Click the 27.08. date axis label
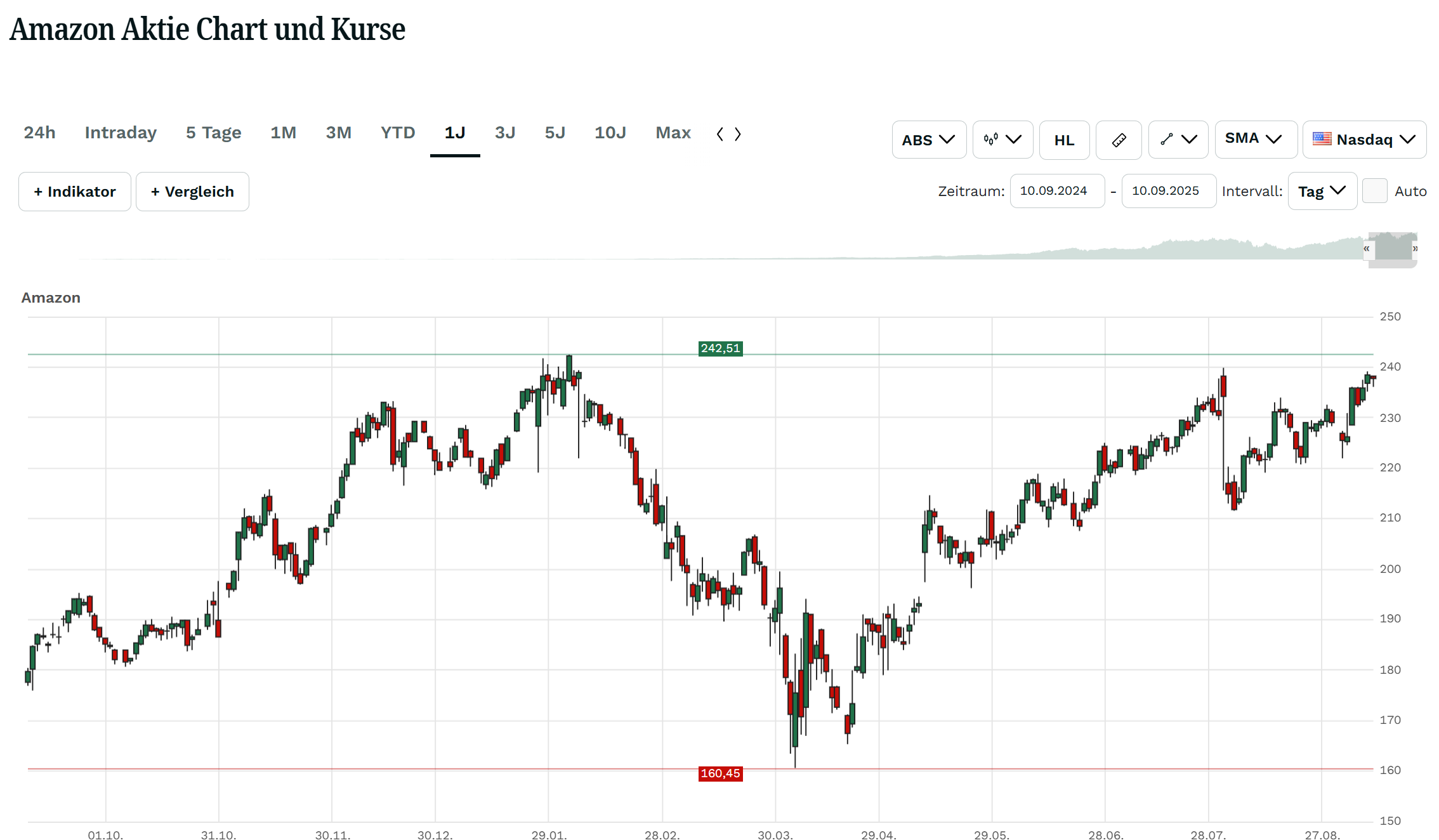 coord(1322,835)
